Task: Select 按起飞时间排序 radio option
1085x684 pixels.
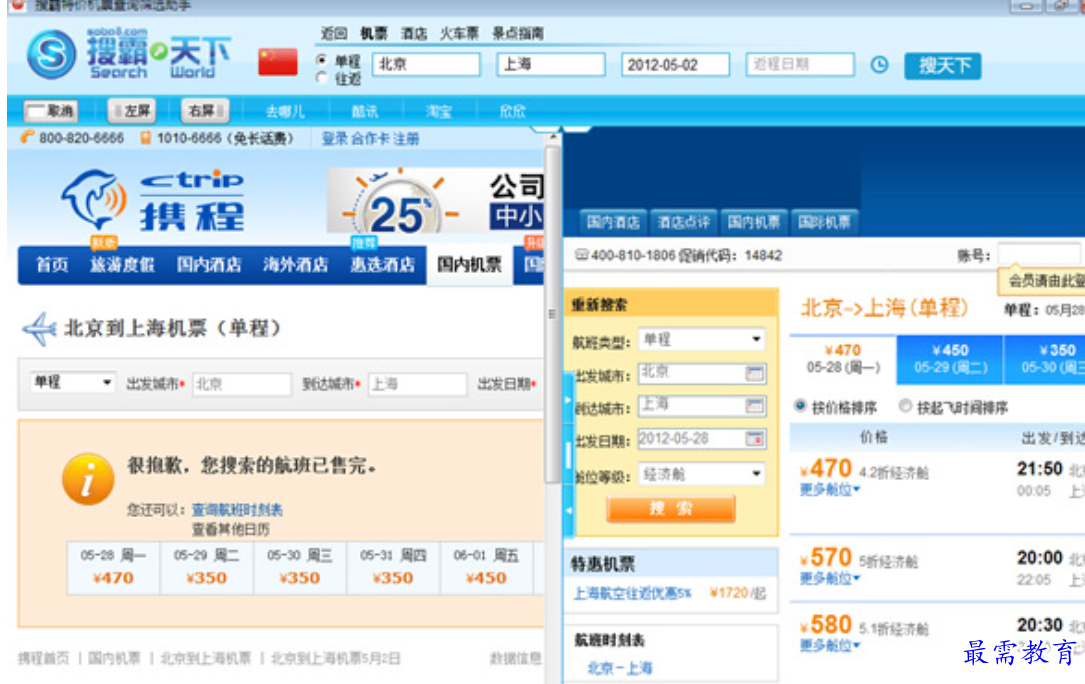Action: coord(904,406)
